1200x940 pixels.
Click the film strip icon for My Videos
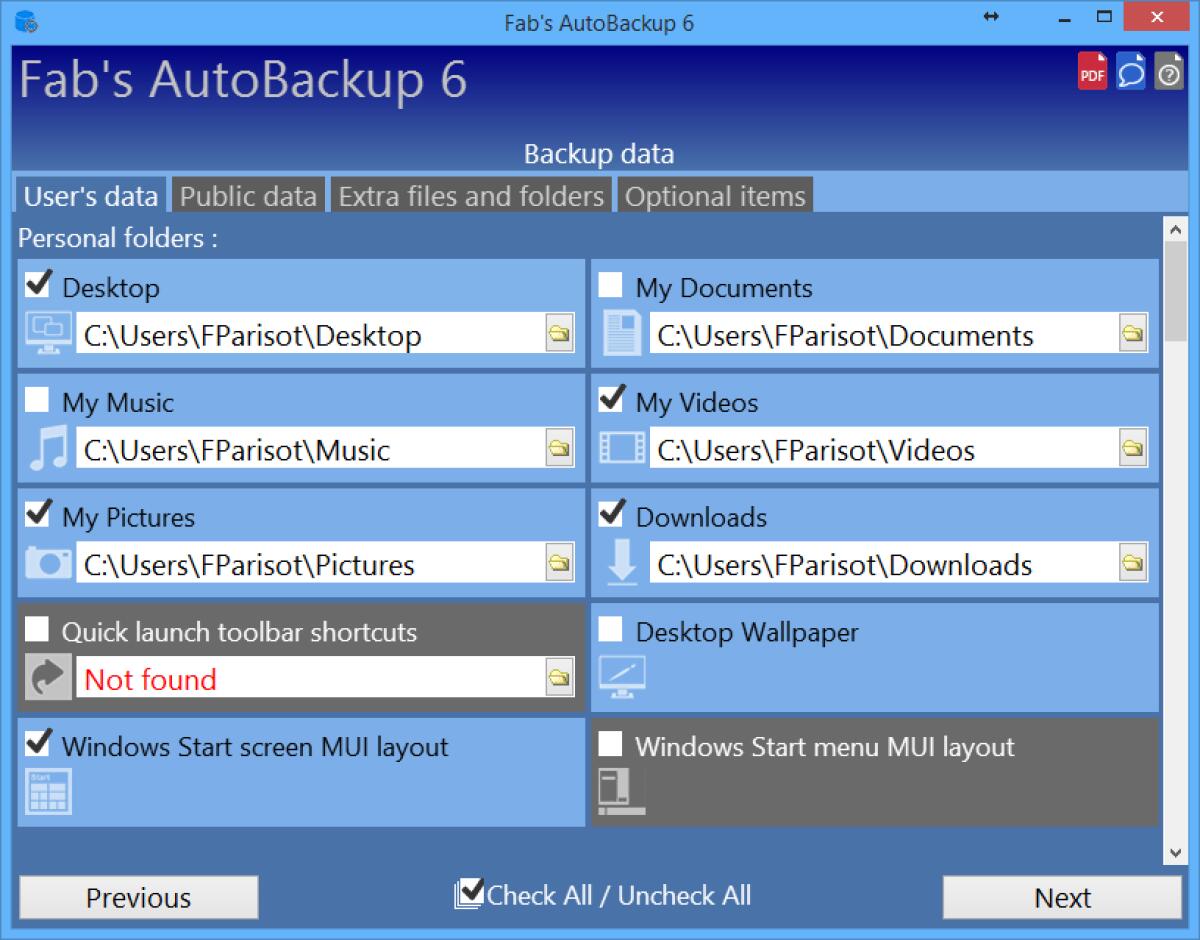[622, 449]
